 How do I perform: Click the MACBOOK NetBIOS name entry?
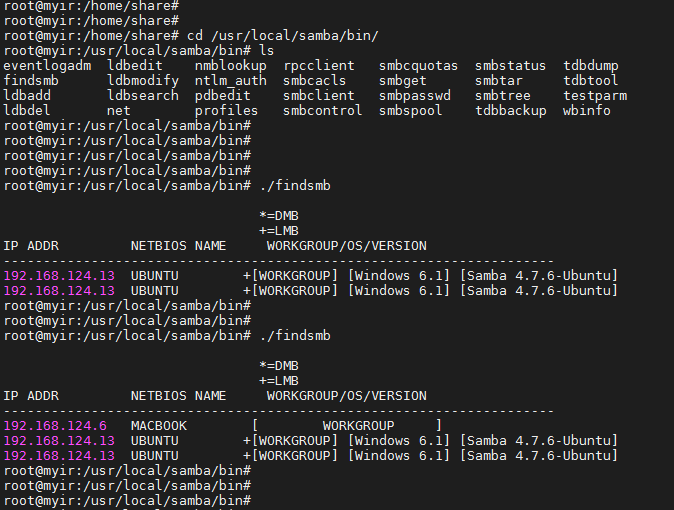[159, 425]
